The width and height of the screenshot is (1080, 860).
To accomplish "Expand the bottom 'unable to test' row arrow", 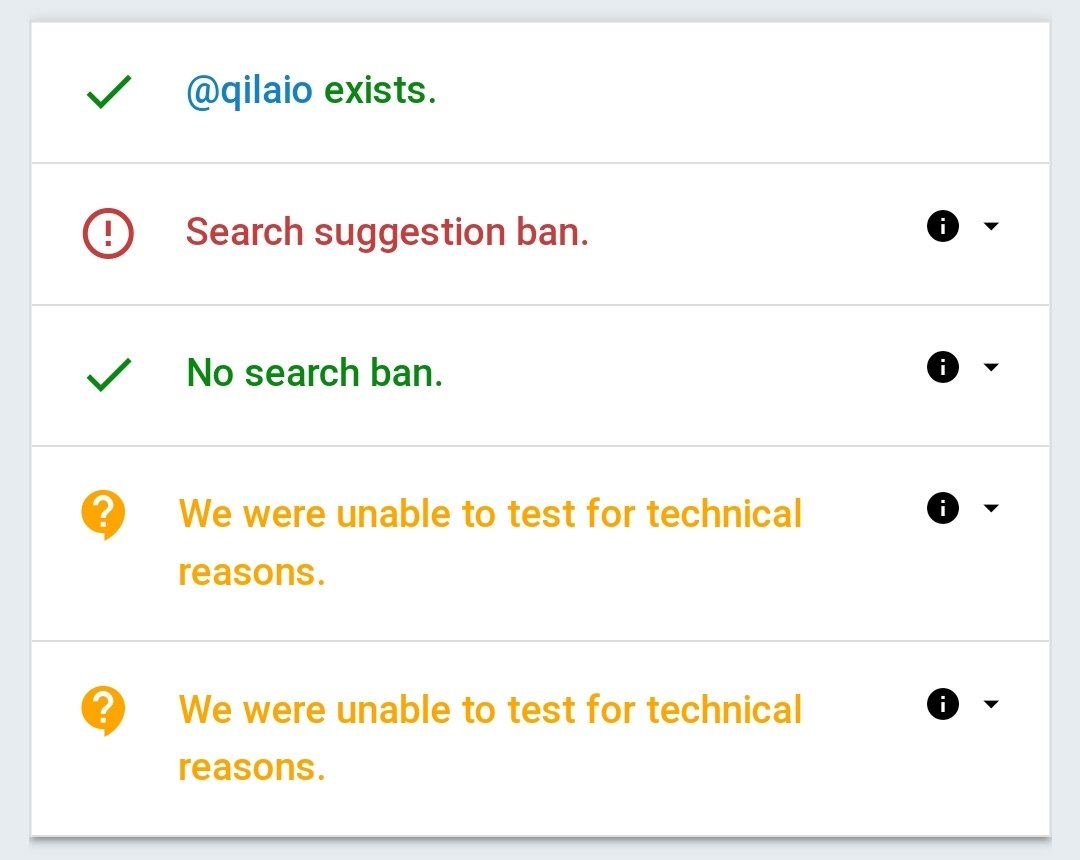I will 991,705.
